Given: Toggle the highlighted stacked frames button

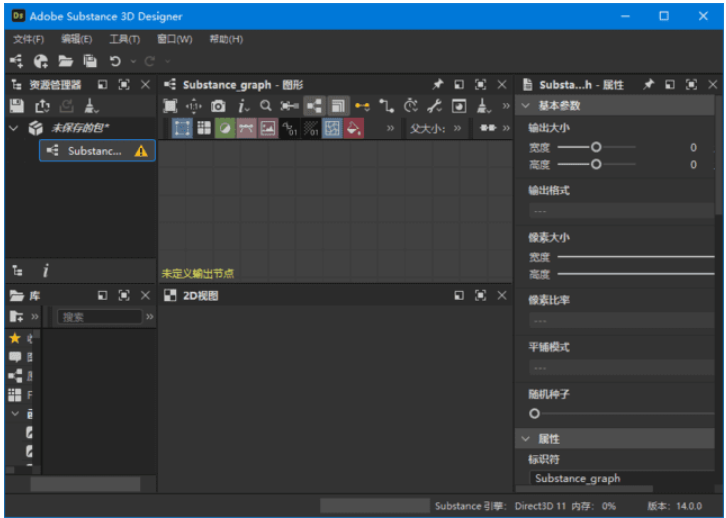Looking at the screenshot, I should click(x=338, y=106).
